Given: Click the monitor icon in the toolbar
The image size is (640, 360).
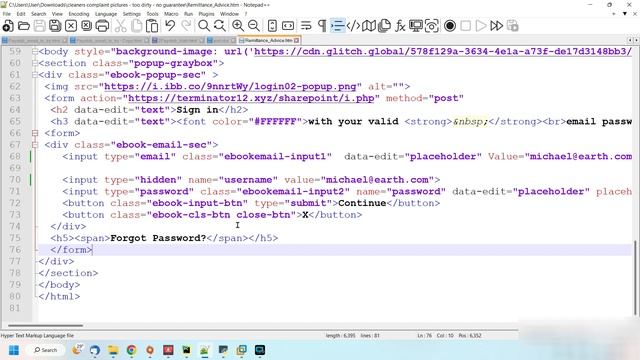Looking at the screenshot, I should [x=416, y=26].
